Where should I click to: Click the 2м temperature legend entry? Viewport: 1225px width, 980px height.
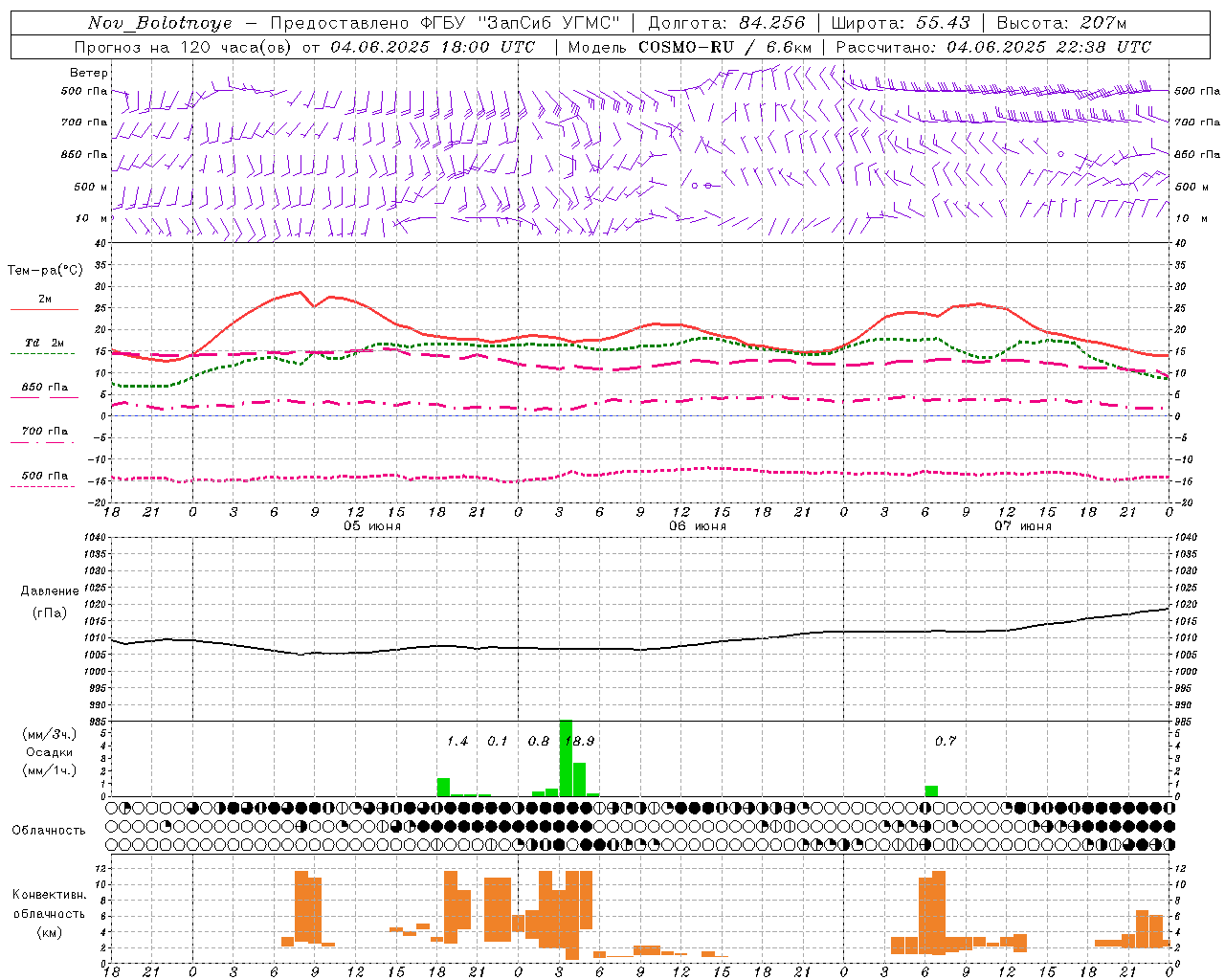click(x=45, y=299)
